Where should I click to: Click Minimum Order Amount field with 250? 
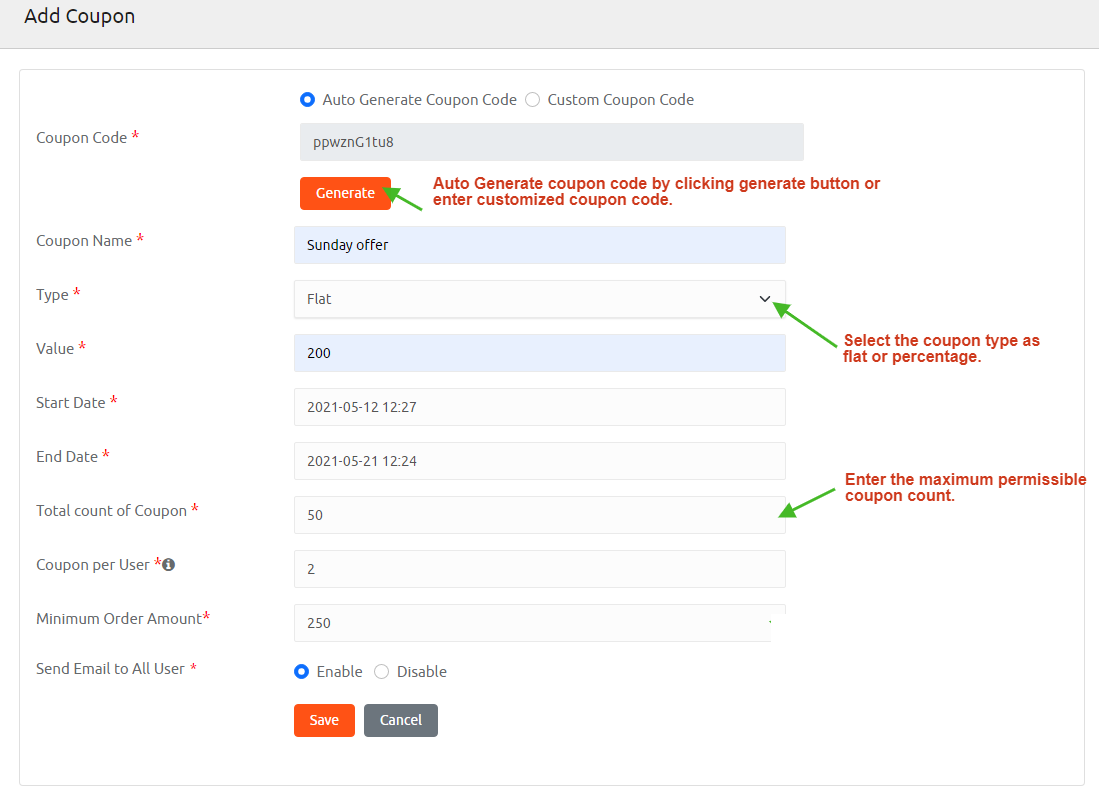coord(530,623)
